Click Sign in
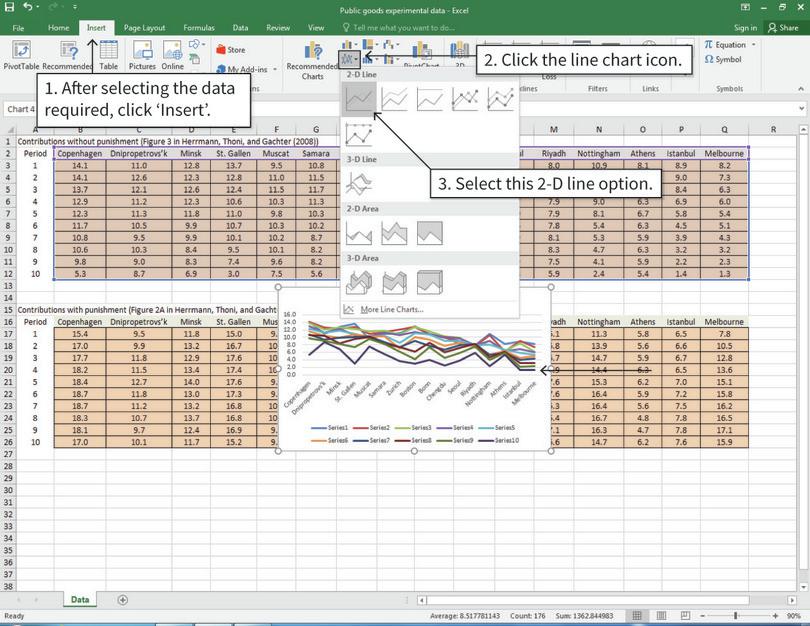This screenshot has width=810, height=626. coord(745,28)
